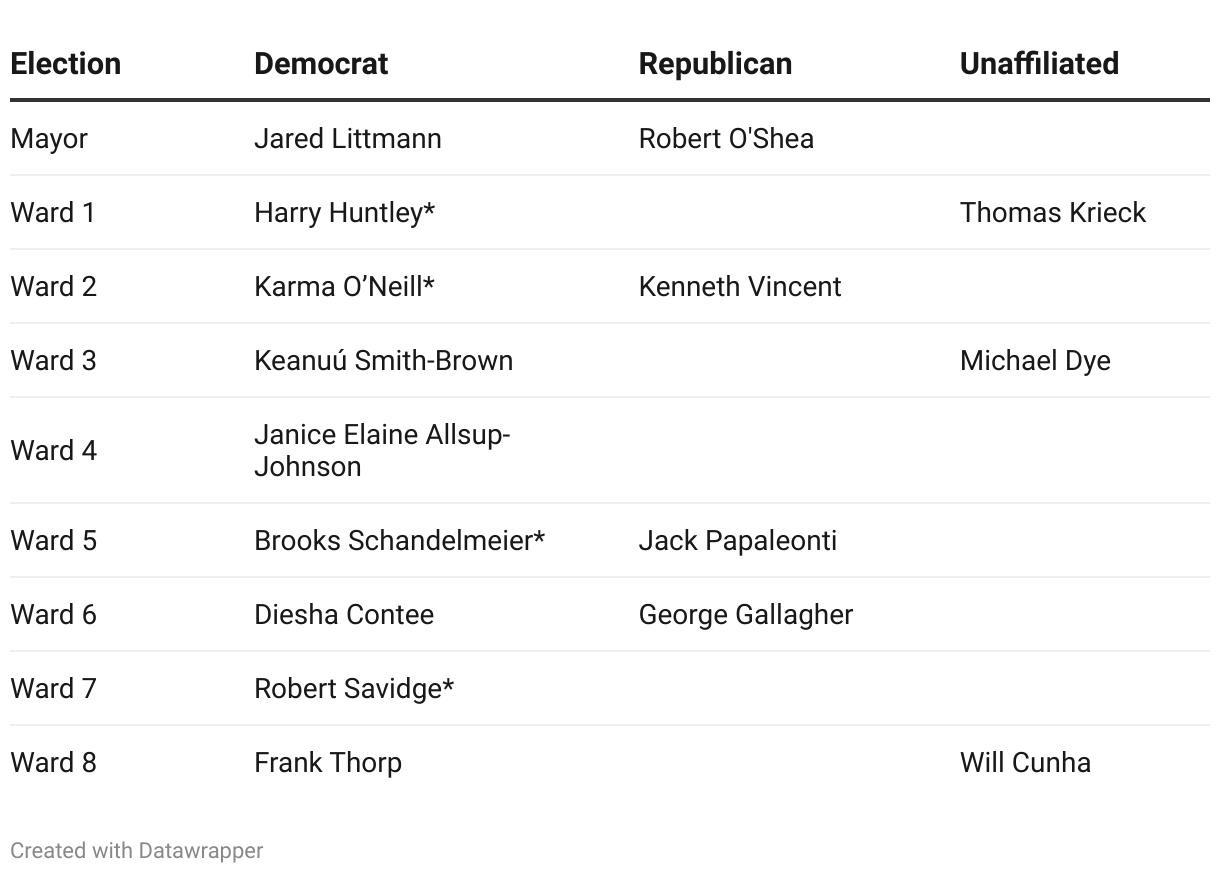Click the Unaffiliated column header

[1039, 64]
